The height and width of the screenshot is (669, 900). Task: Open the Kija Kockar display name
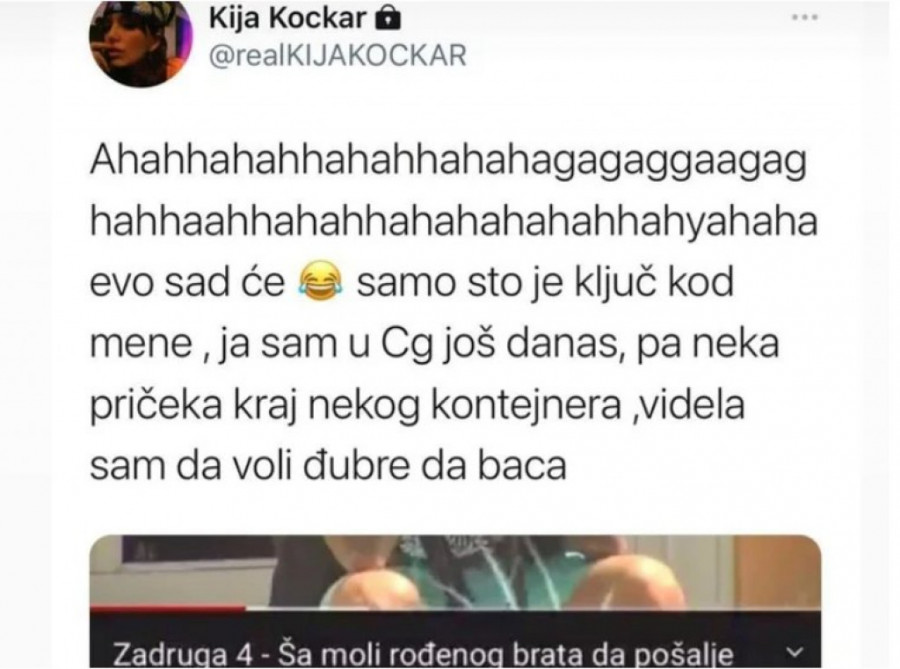(x=287, y=20)
